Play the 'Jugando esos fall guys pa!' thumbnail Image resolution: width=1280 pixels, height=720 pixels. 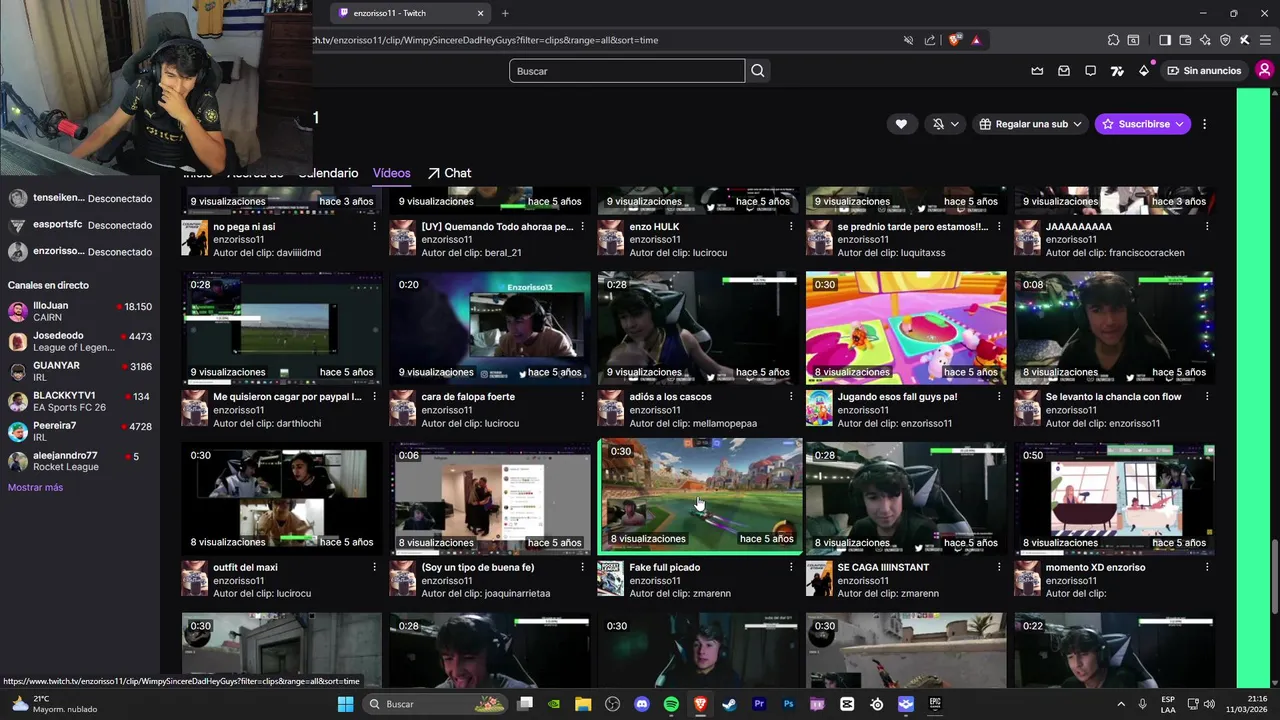pyautogui.click(x=906, y=328)
